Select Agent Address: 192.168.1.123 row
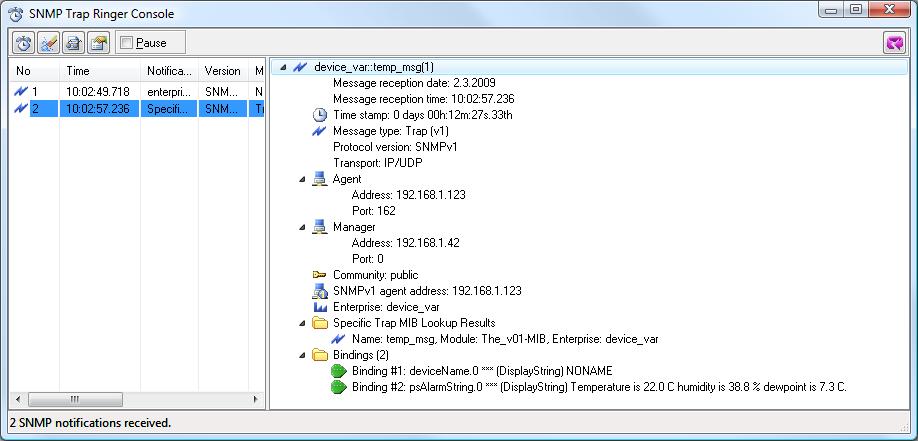Image resolution: width=918 pixels, height=441 pixels. click(x=409, y=194)
